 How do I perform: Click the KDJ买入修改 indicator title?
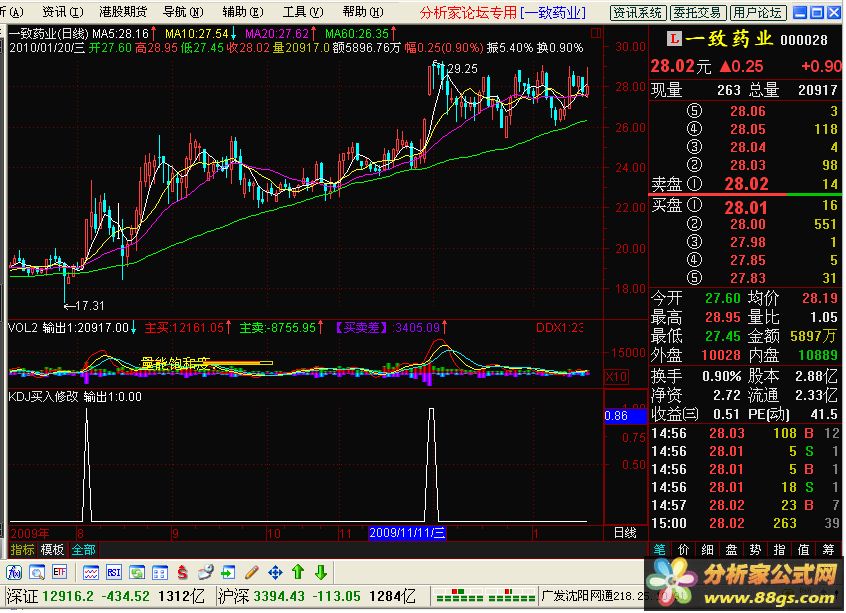(43, 397)
